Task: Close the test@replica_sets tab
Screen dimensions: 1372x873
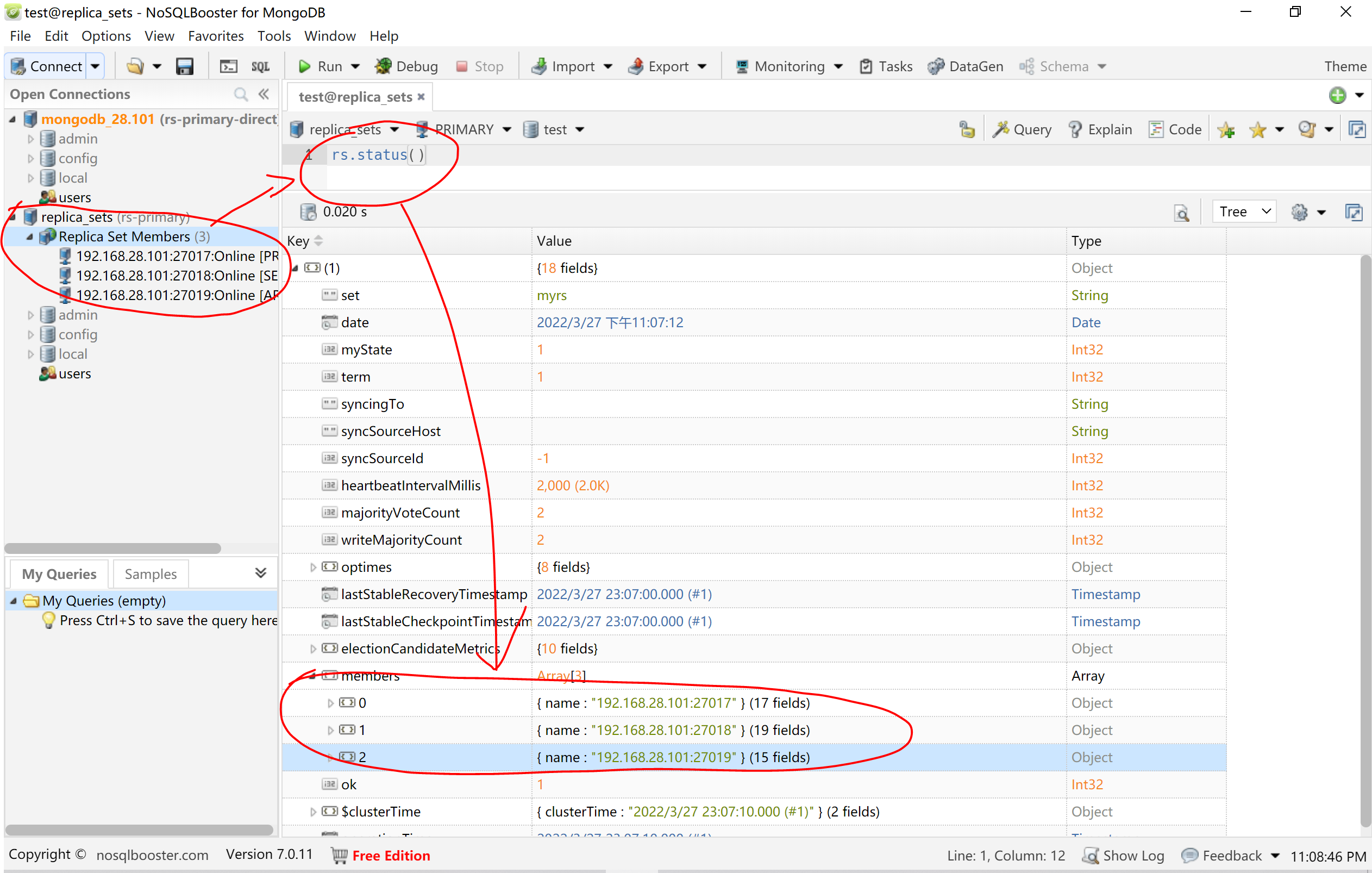Action: pyautogui.click(x=421, y=97)
